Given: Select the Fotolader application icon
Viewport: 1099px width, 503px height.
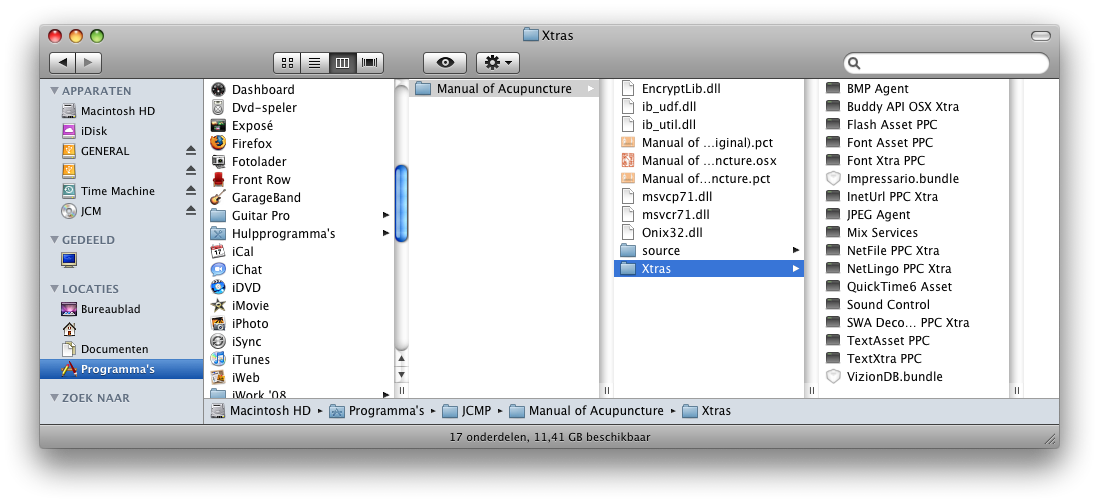Looking at the screenshot, I should (219, 161).
